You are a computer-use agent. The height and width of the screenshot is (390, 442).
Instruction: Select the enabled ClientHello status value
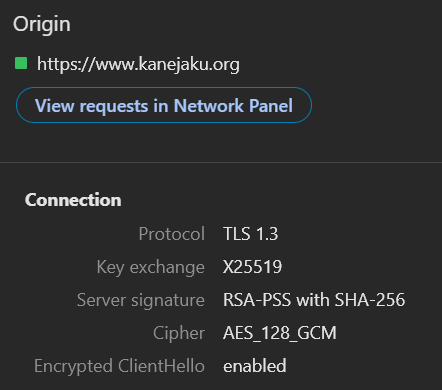255,366
